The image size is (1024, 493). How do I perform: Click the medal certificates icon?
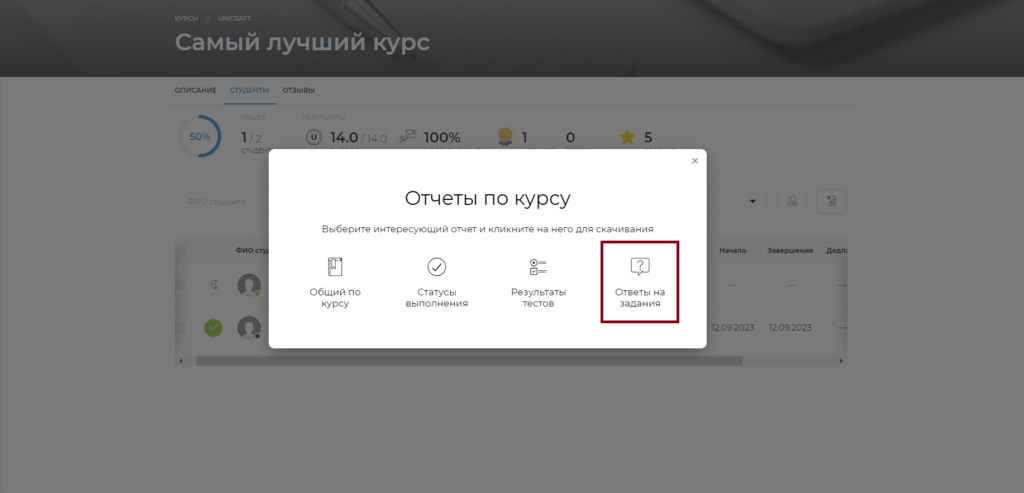(x=505, y=136)
